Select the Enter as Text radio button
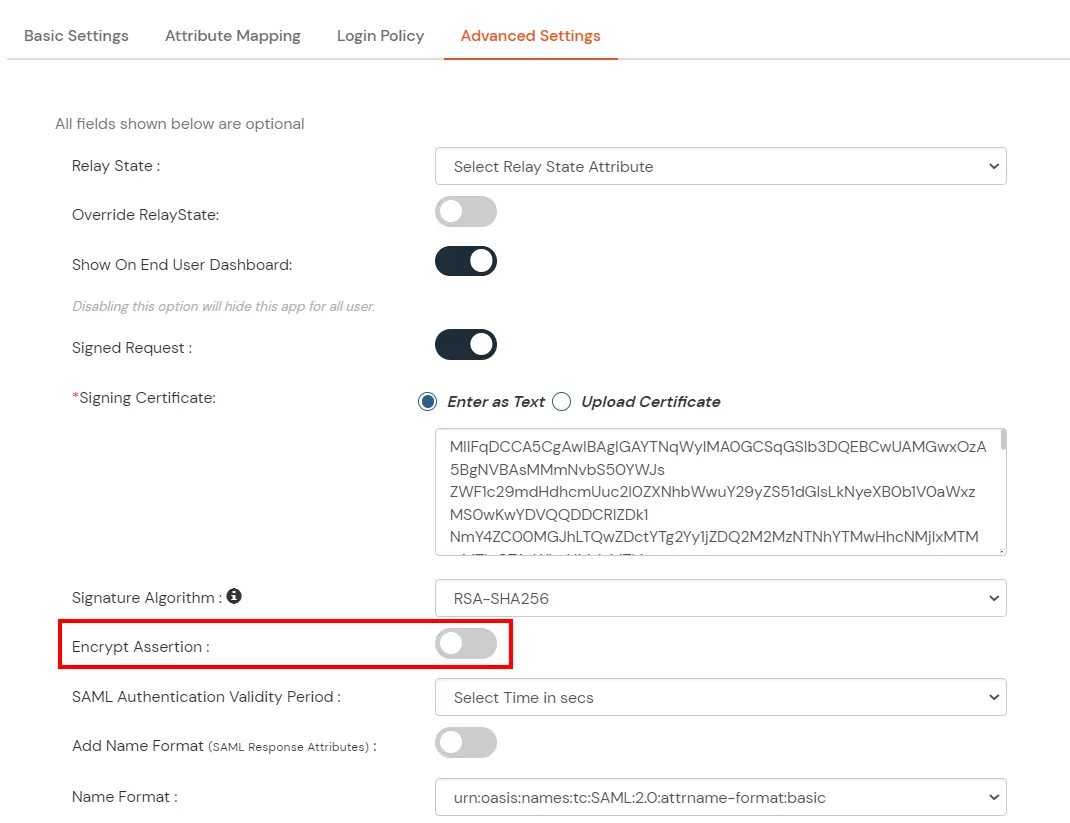This screenshot has height=823, width=1070. tap(427, 401)
